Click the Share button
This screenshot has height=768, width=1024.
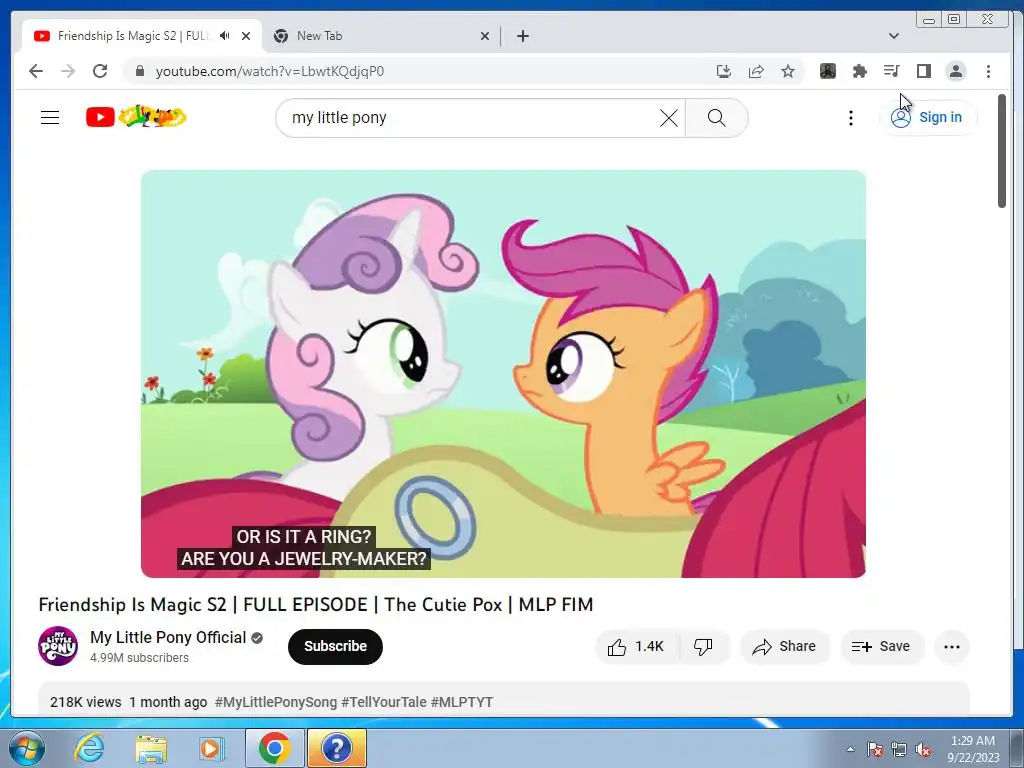(x=784, y=647)
